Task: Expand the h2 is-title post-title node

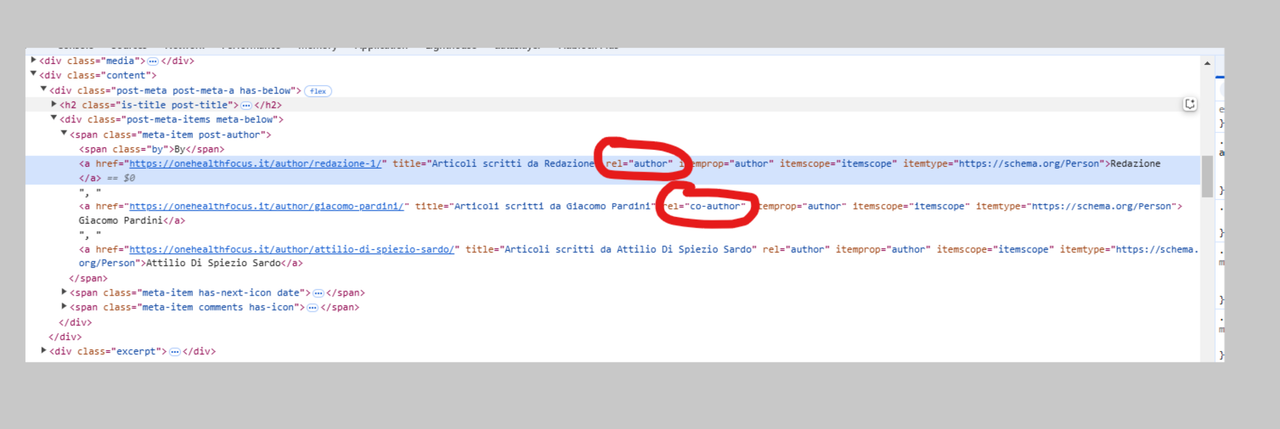Action: 54,105
